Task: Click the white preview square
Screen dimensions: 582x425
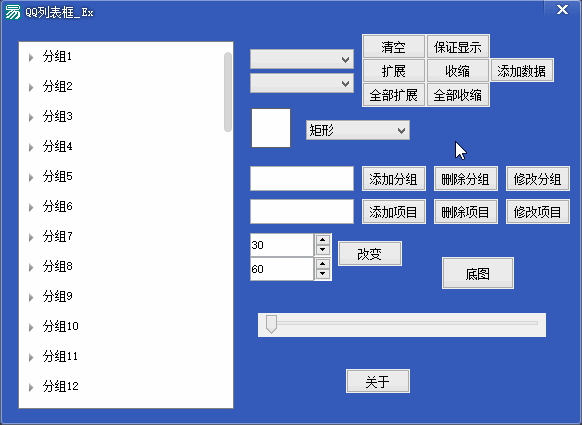Action: (271, 128)
